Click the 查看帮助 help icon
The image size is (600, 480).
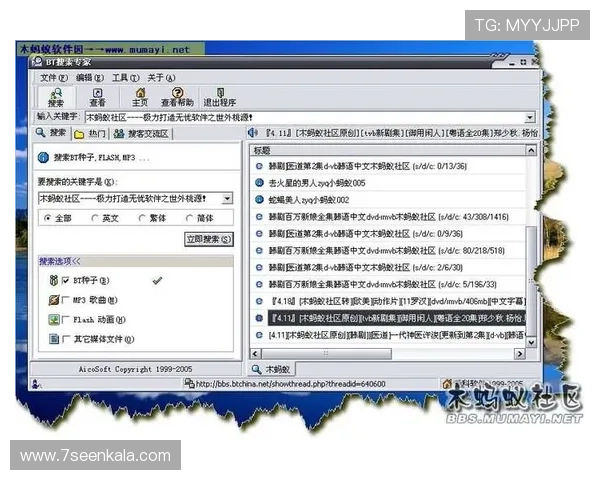coord(177,93)
